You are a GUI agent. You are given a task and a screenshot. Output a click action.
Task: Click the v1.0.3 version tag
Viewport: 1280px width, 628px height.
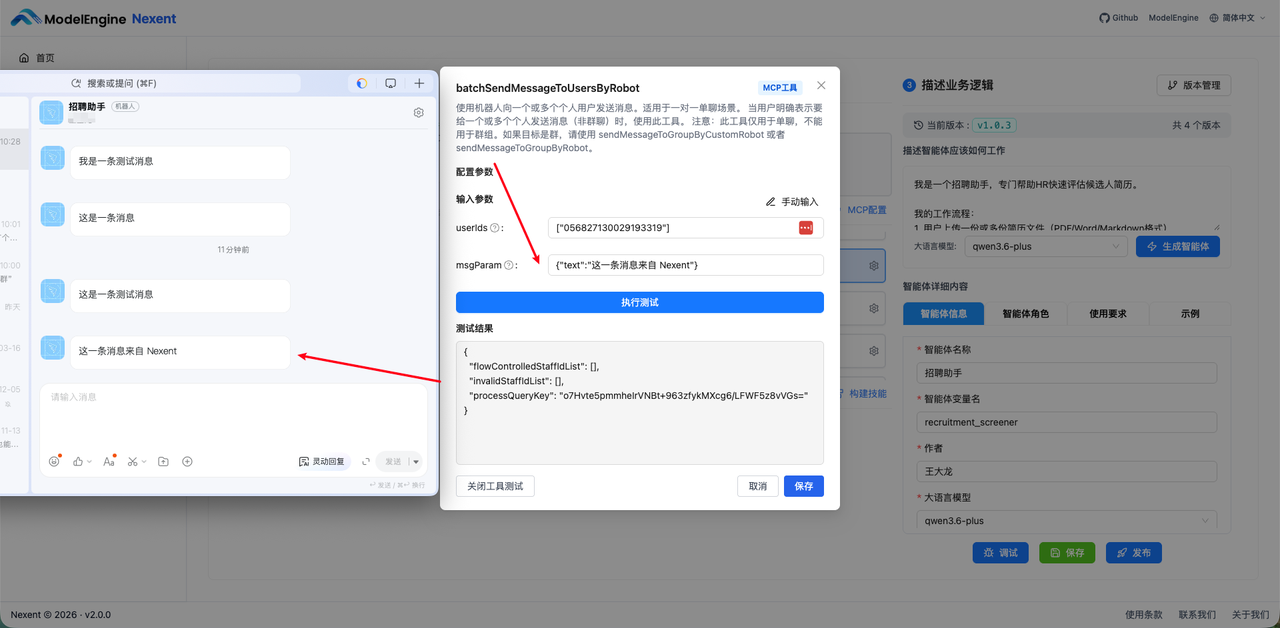pos(995,125)
